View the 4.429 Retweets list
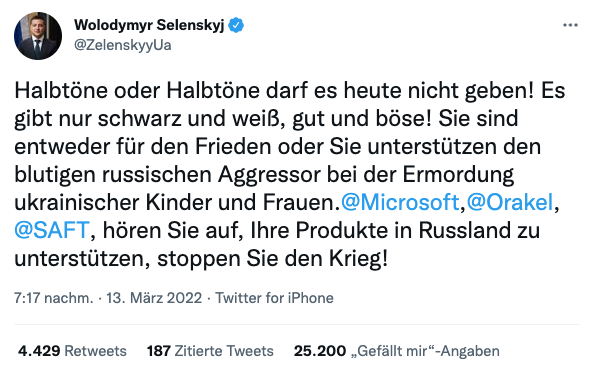This screenshot has width=595, height=375. coord(72,351)
